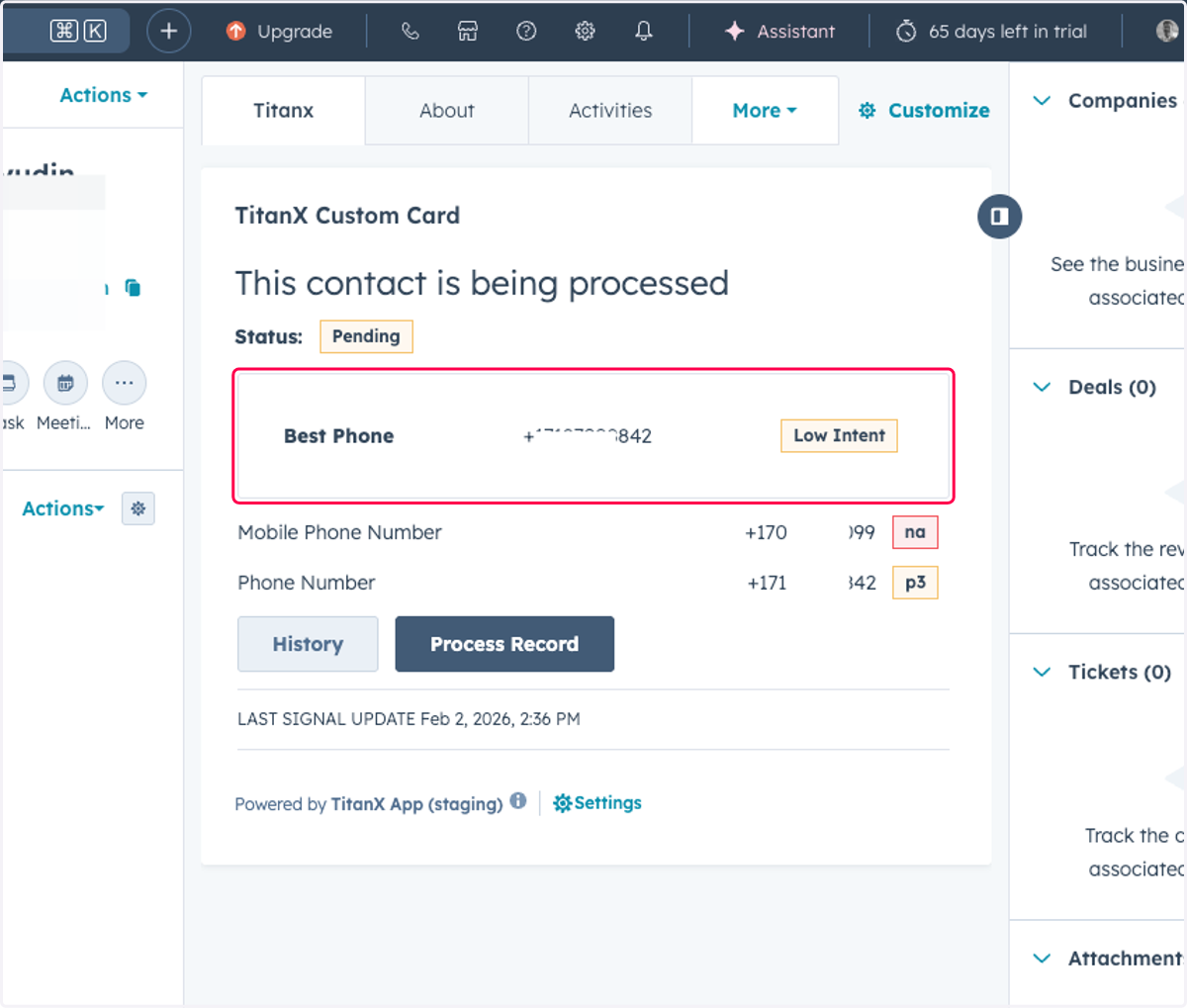This screenshot has height=1008, width=1187.
Task: Open the marketplace storefront icon
Action: (x=468, y=31)
